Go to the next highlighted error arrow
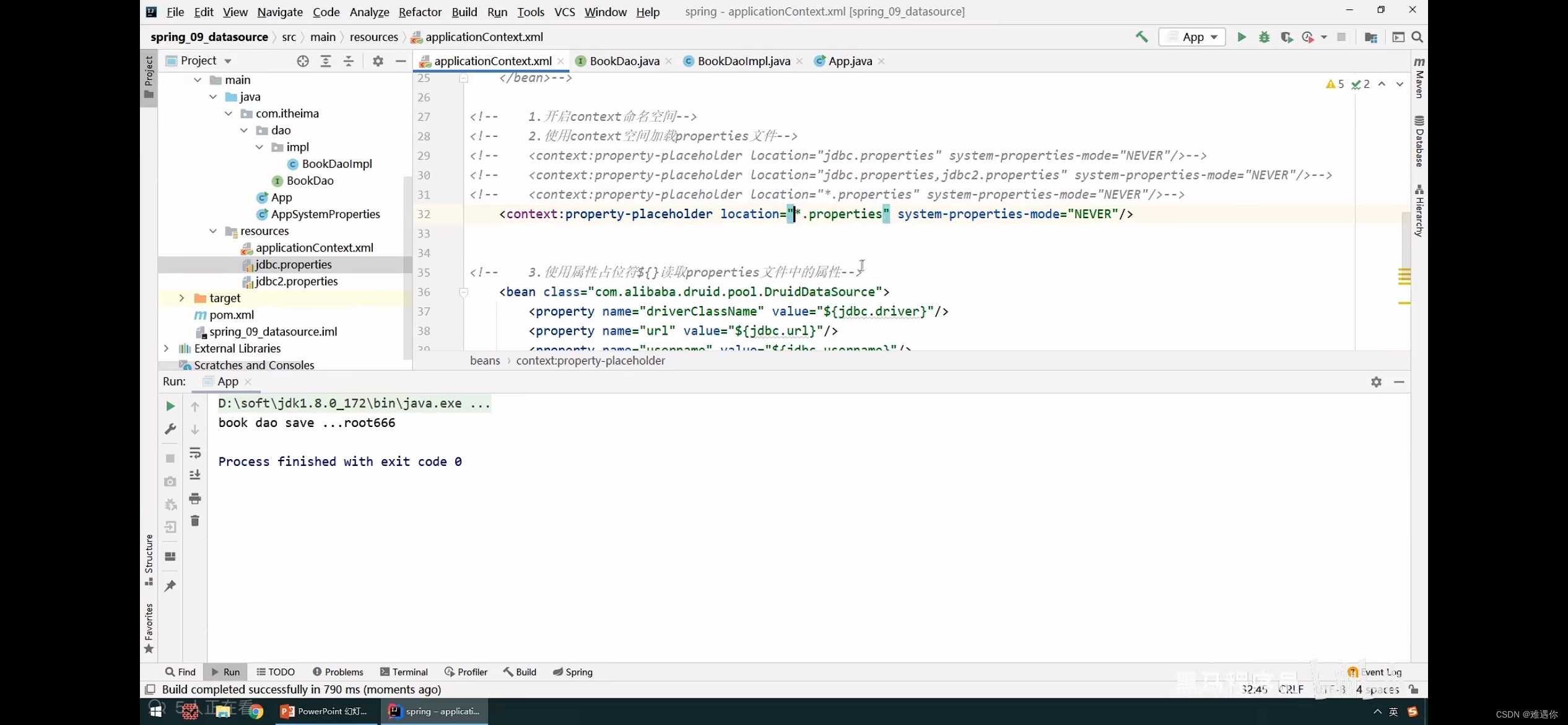Image resolution: width=1568 pixels, height=725 pixels. [1400, 84]
